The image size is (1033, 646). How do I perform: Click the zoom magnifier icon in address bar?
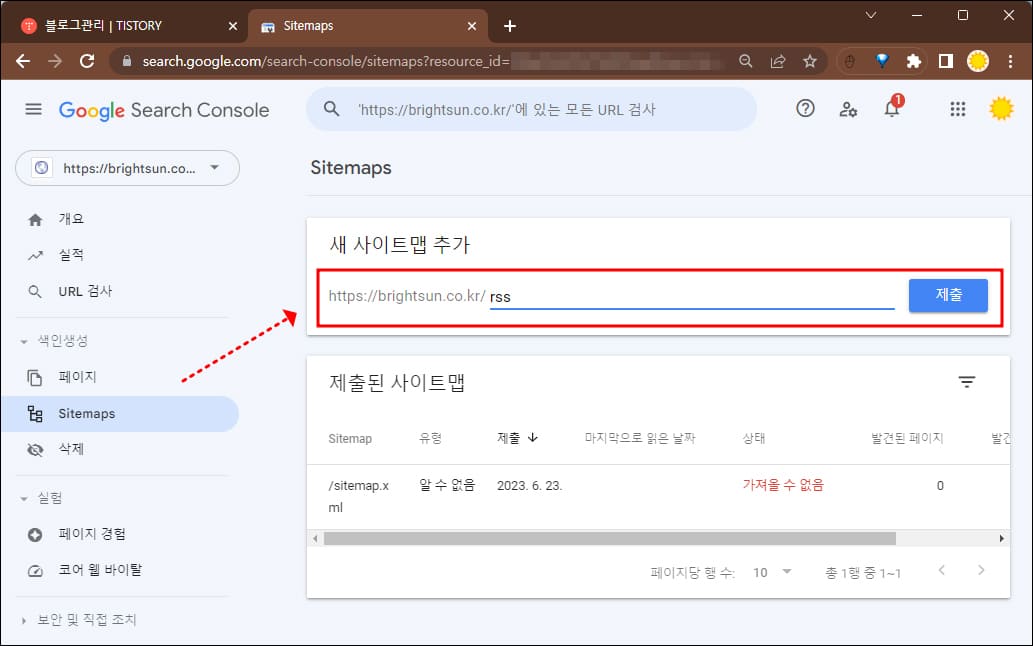(x=746, y=61)
